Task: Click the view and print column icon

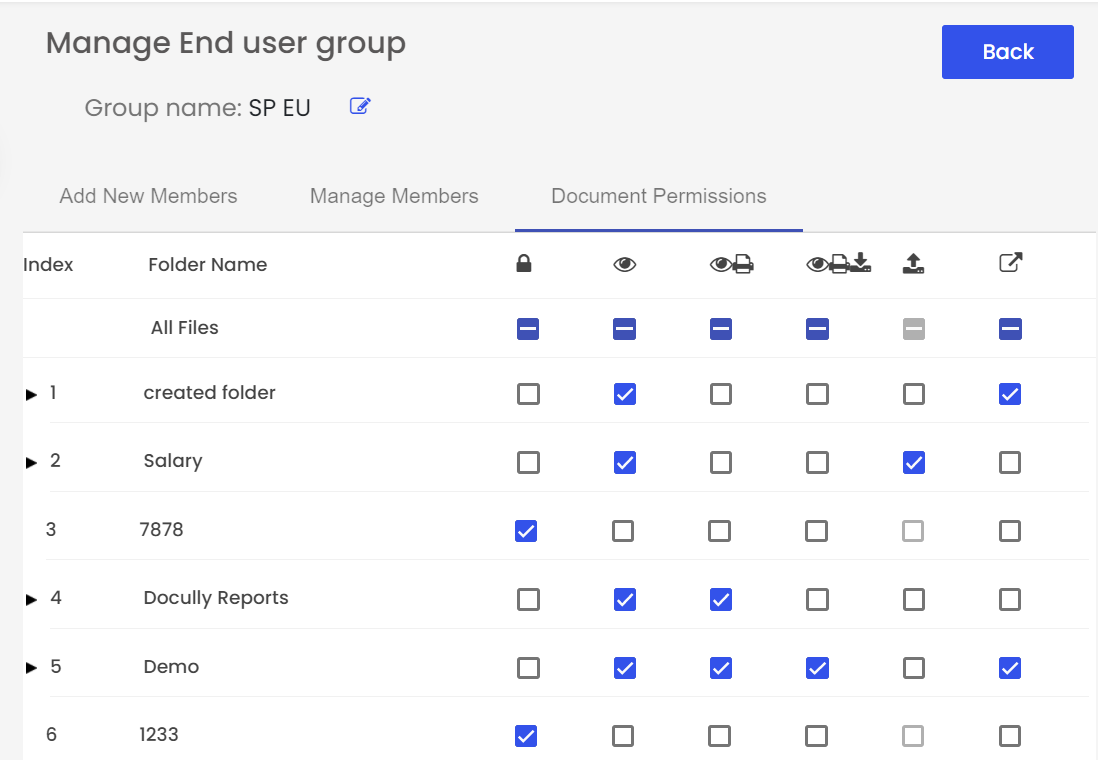Action: pos(732,264)
